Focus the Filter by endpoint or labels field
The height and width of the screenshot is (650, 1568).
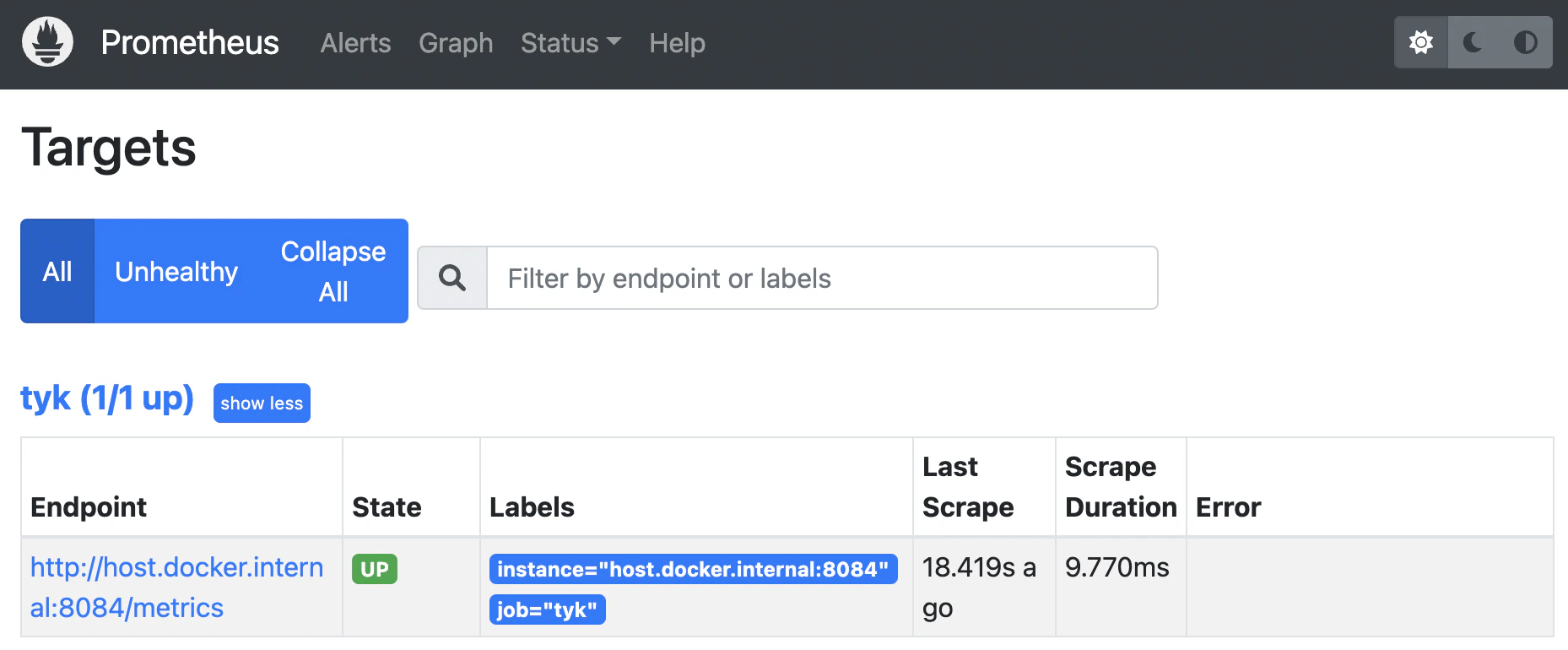[822, 278]
